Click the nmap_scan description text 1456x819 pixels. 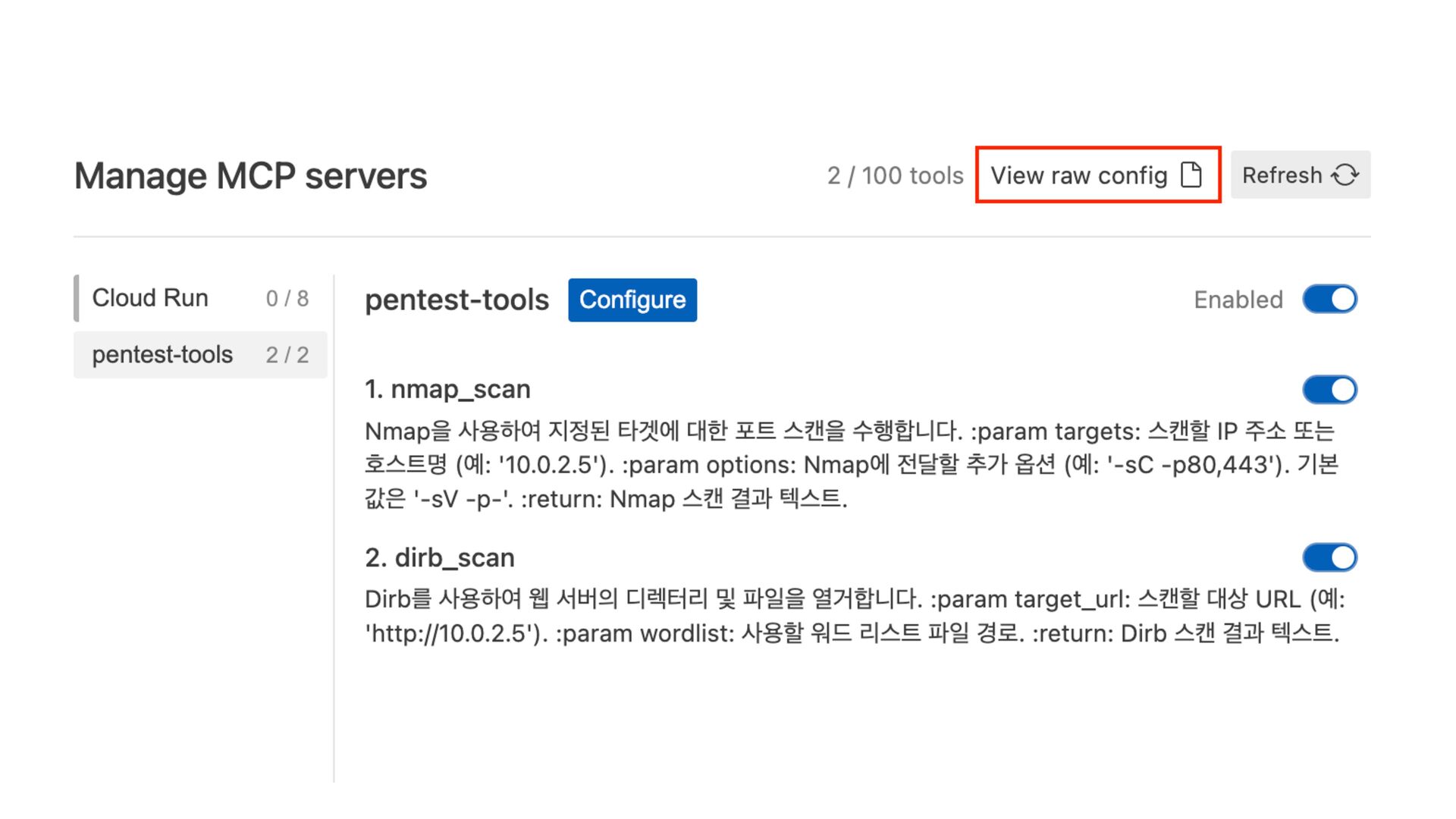click(849, 465)
